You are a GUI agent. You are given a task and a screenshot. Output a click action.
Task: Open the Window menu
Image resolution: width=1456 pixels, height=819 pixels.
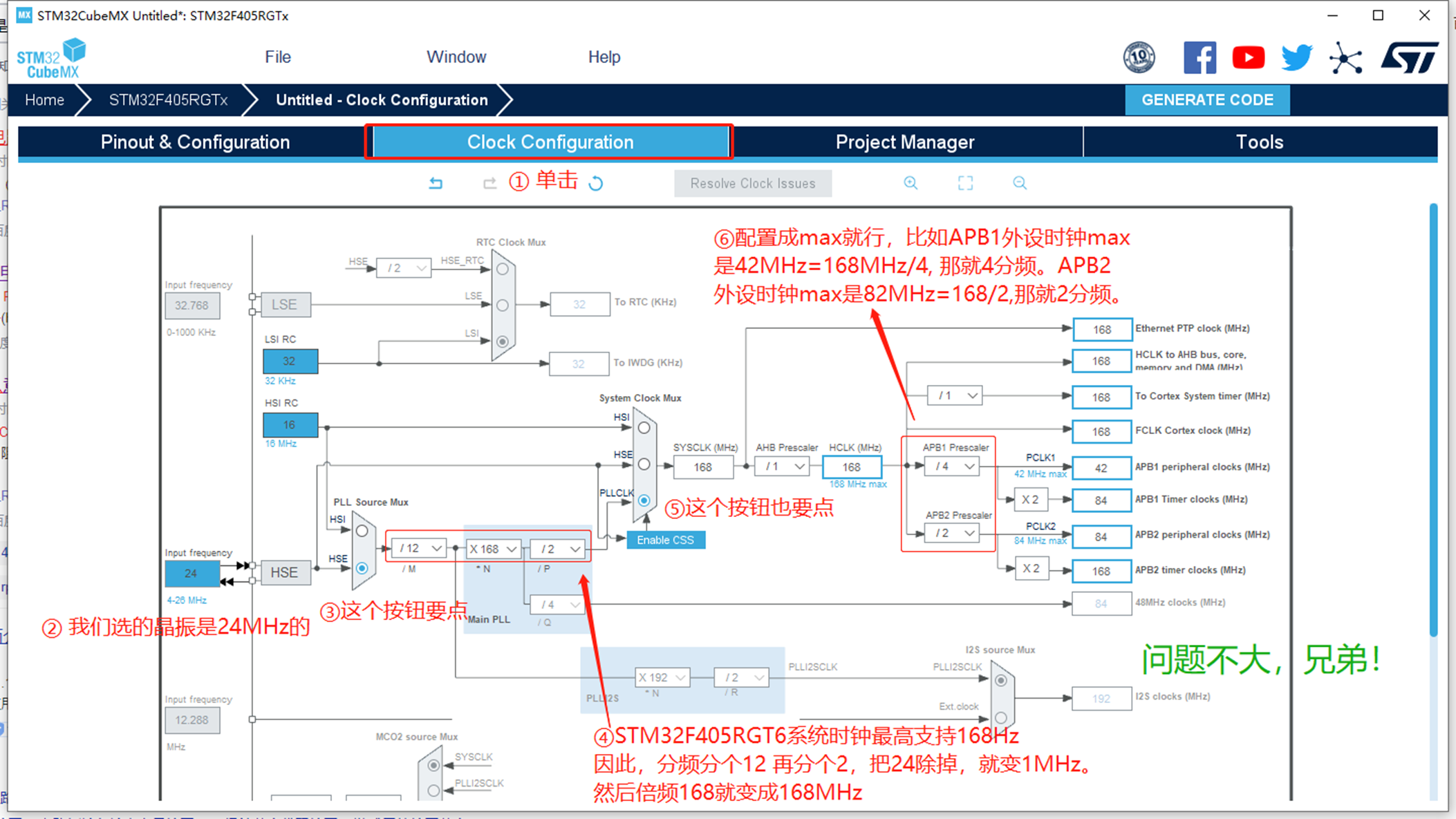(x=456, y=57)
